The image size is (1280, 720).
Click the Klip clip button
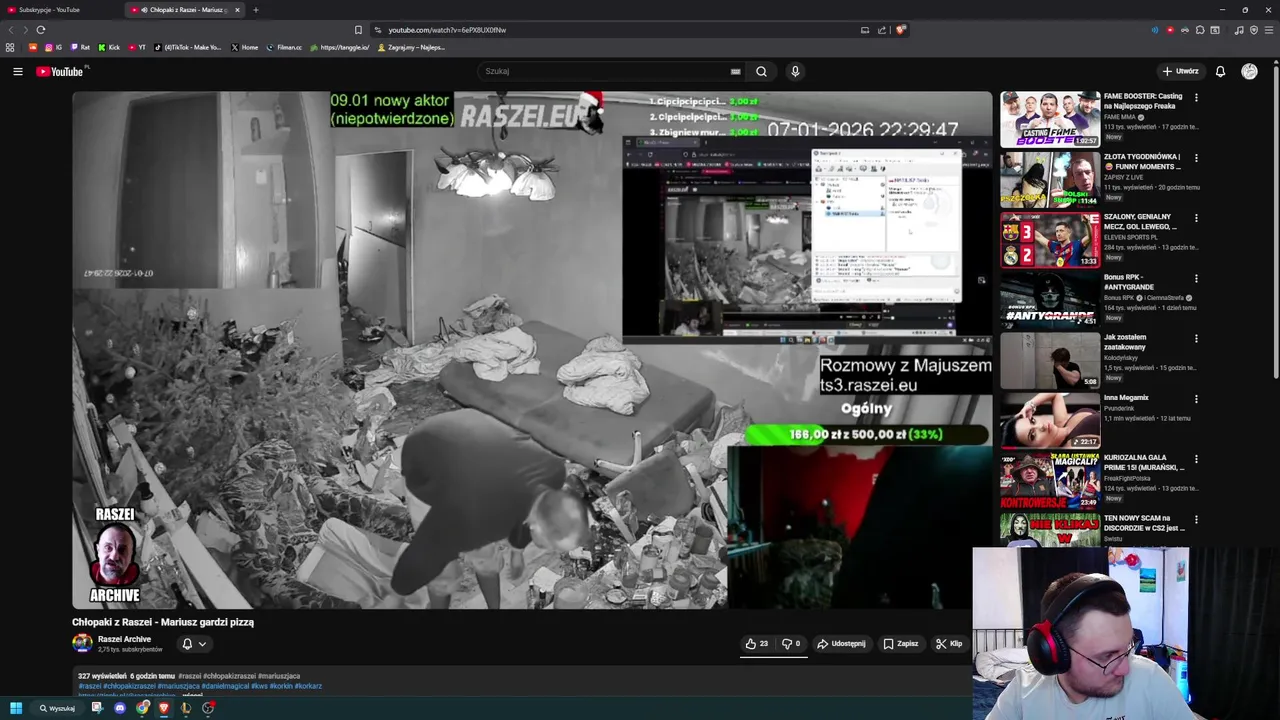tap(948, 644)
